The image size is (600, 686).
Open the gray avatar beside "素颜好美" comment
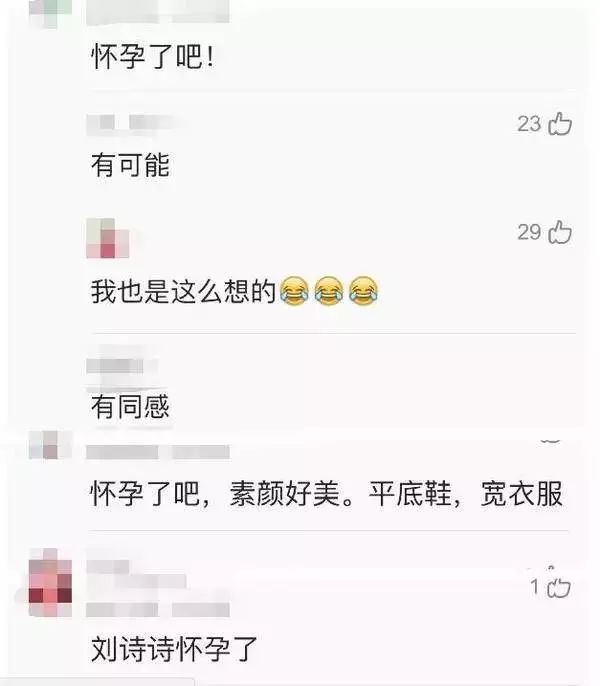coord(50,445)
